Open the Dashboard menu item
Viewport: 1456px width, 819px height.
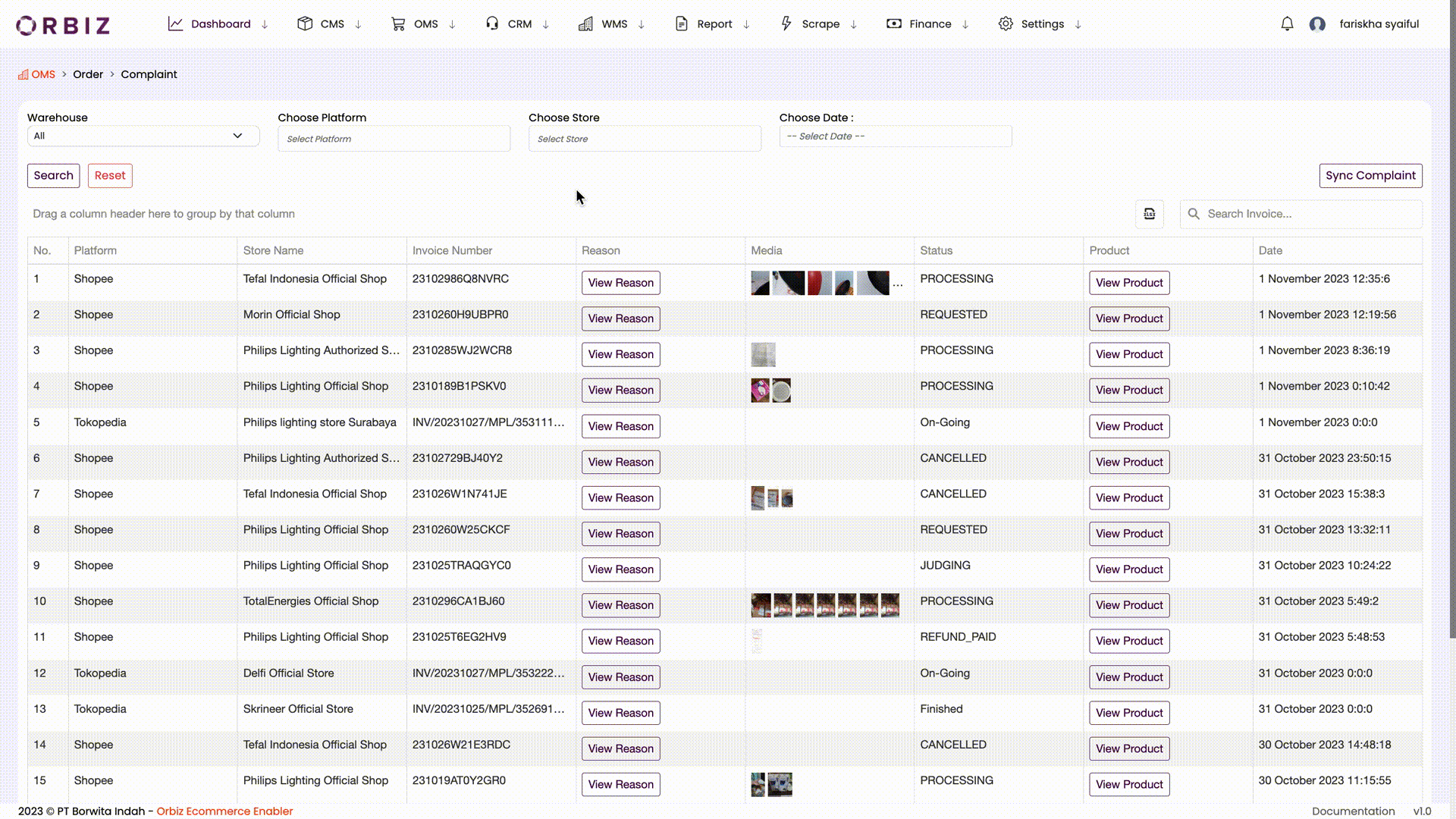[x=221, y=24]
